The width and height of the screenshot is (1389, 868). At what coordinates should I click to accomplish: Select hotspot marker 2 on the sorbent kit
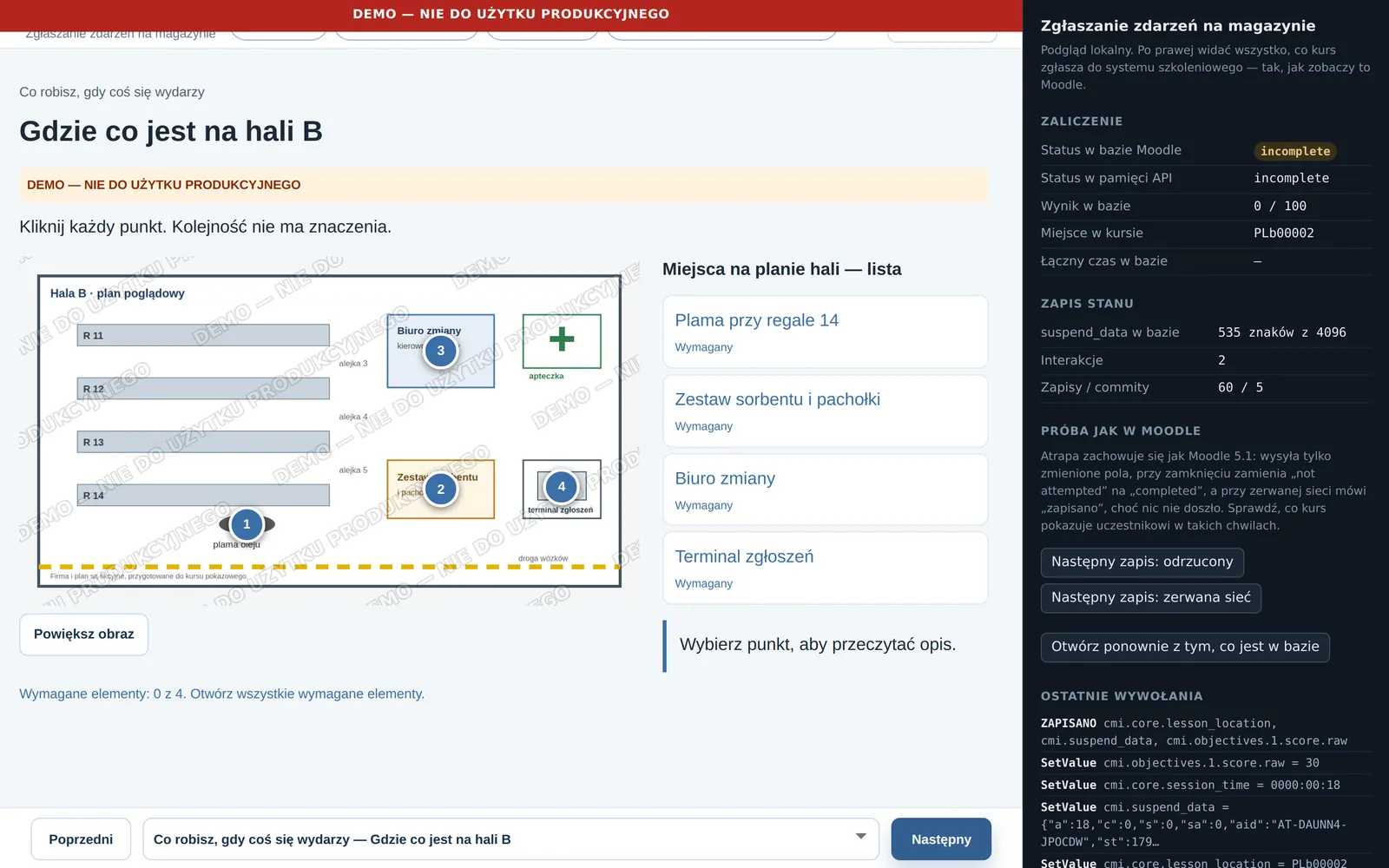point(441,490)
